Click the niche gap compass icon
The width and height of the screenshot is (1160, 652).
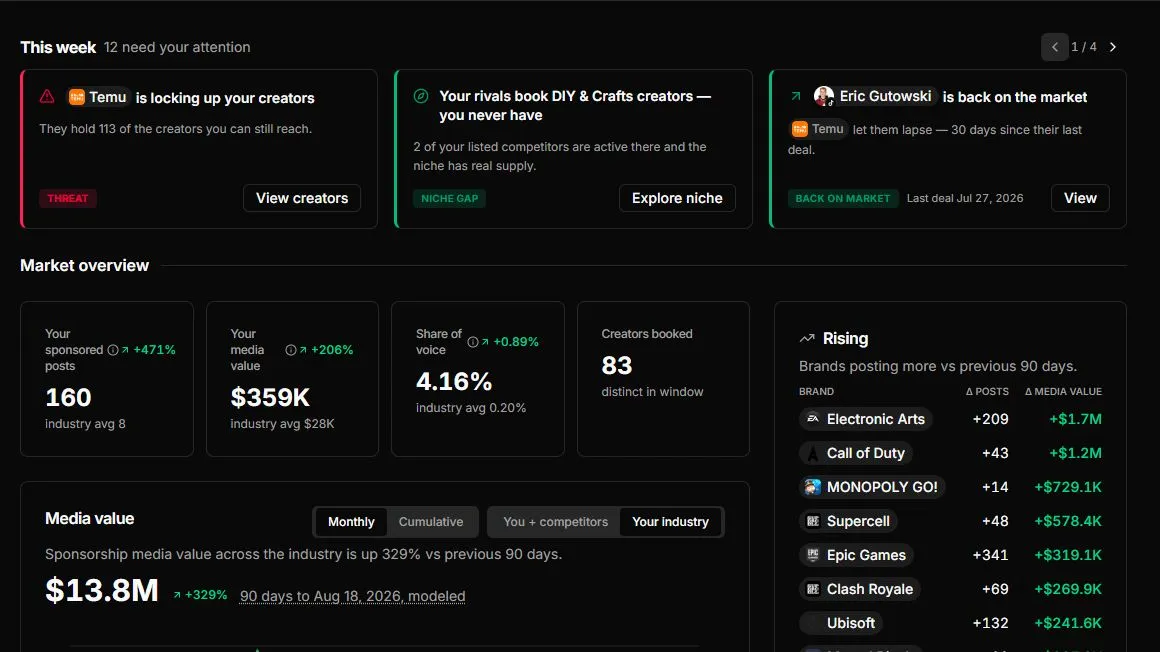point(421,95)
